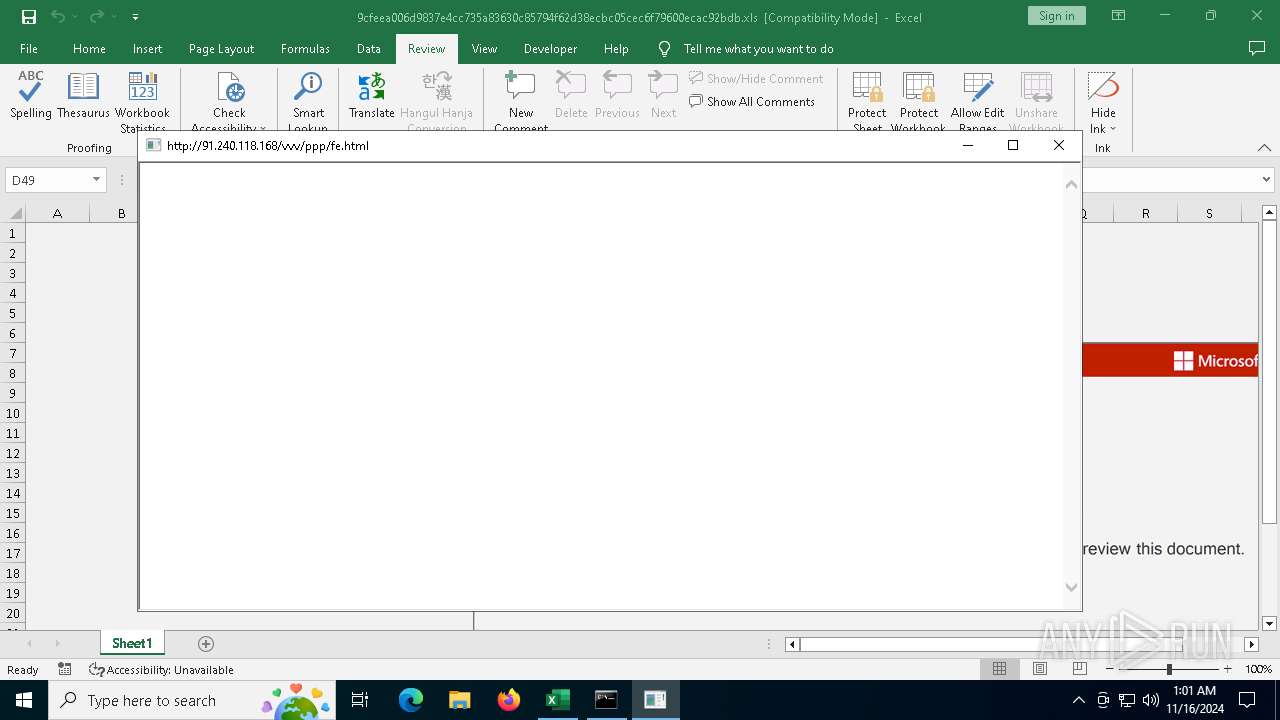Open the Help tab
Viewport: 1280px width, 720px height.
616,49
